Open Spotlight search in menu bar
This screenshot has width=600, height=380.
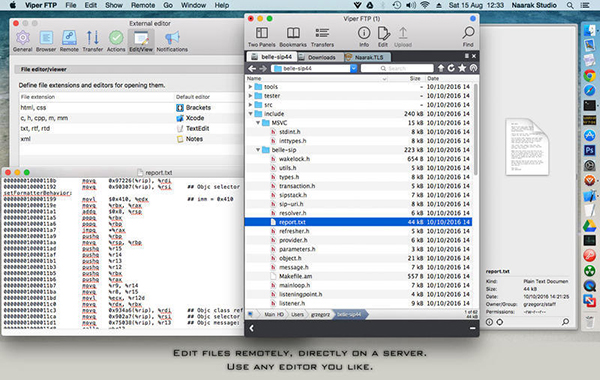point(570,5)
